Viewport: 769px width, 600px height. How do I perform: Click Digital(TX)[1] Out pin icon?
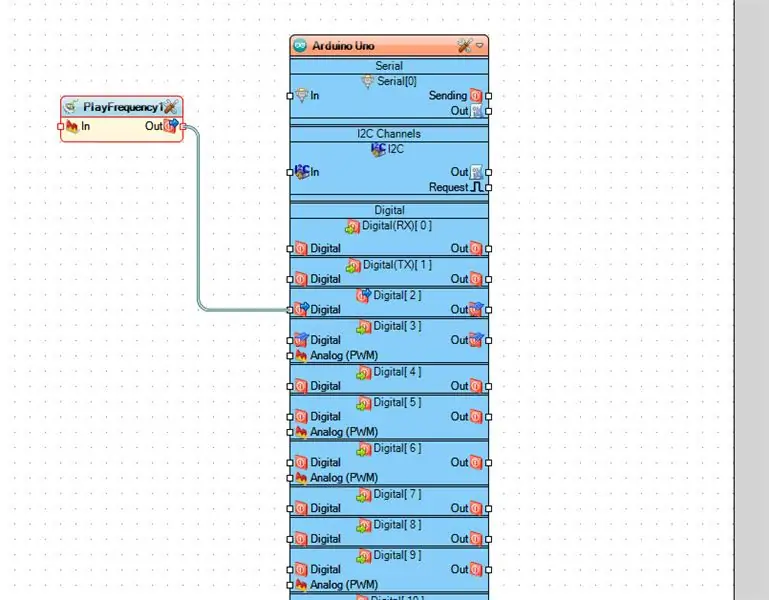pos(476,279)
